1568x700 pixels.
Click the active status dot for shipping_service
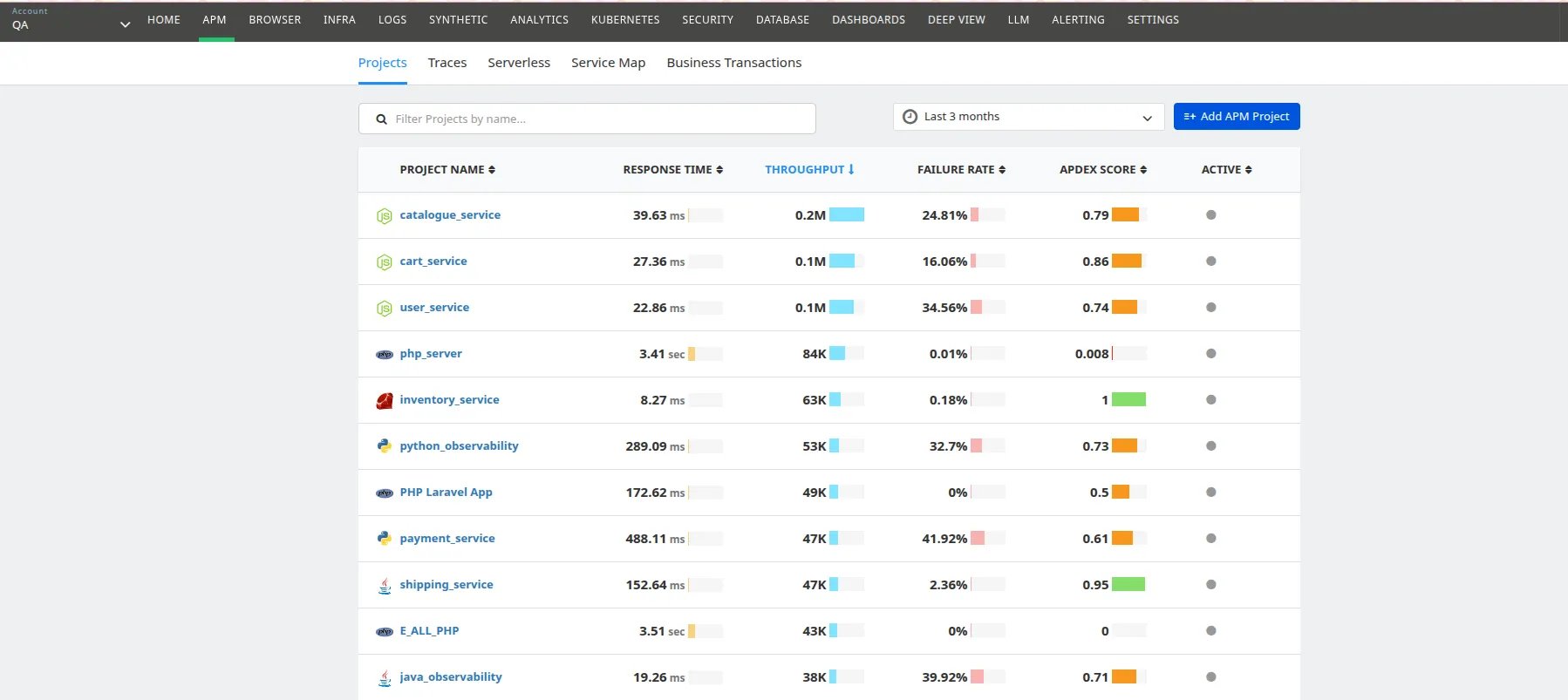point(1210,585)
